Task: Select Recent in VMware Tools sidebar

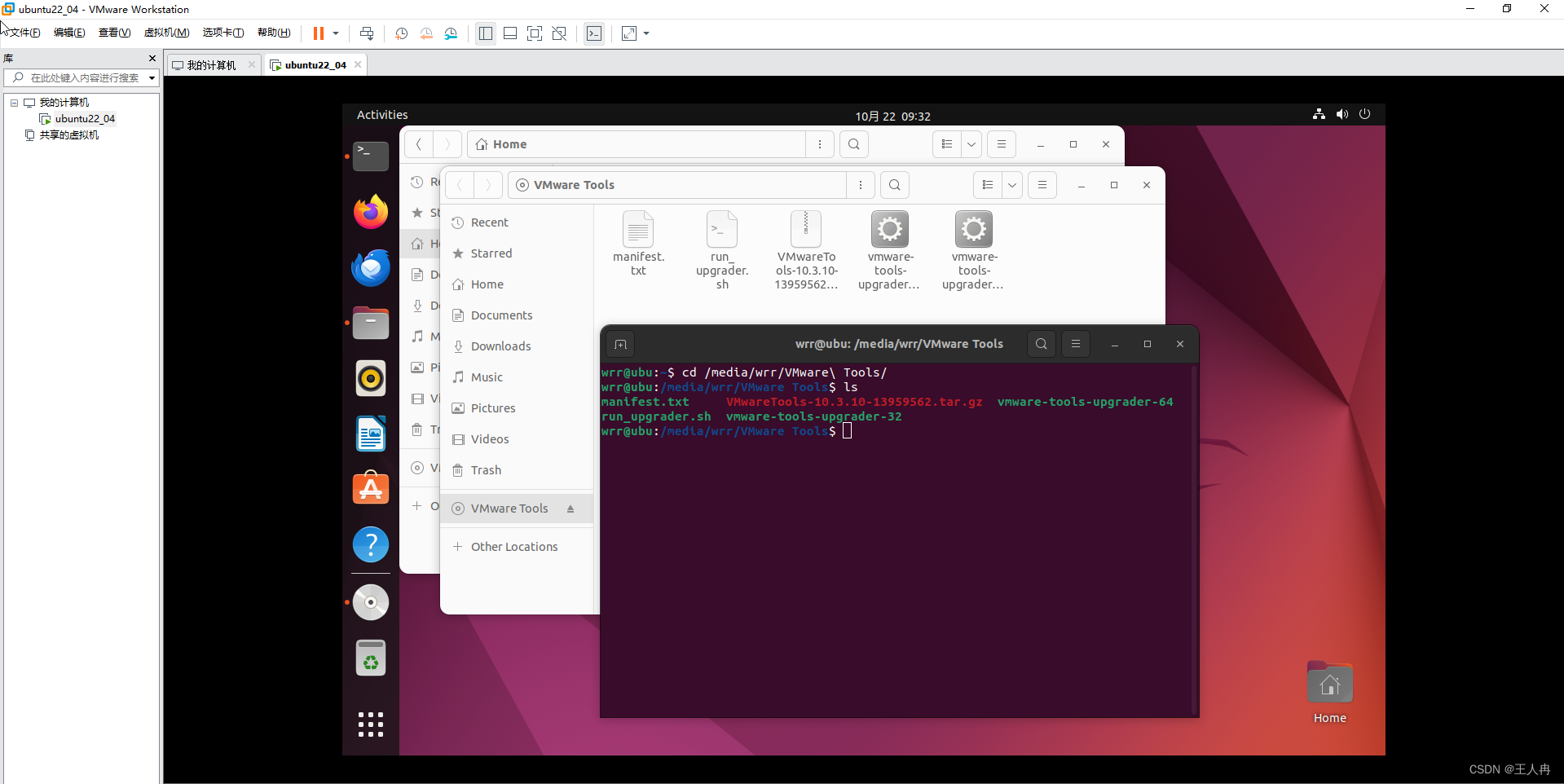Action: pos(517,222)
